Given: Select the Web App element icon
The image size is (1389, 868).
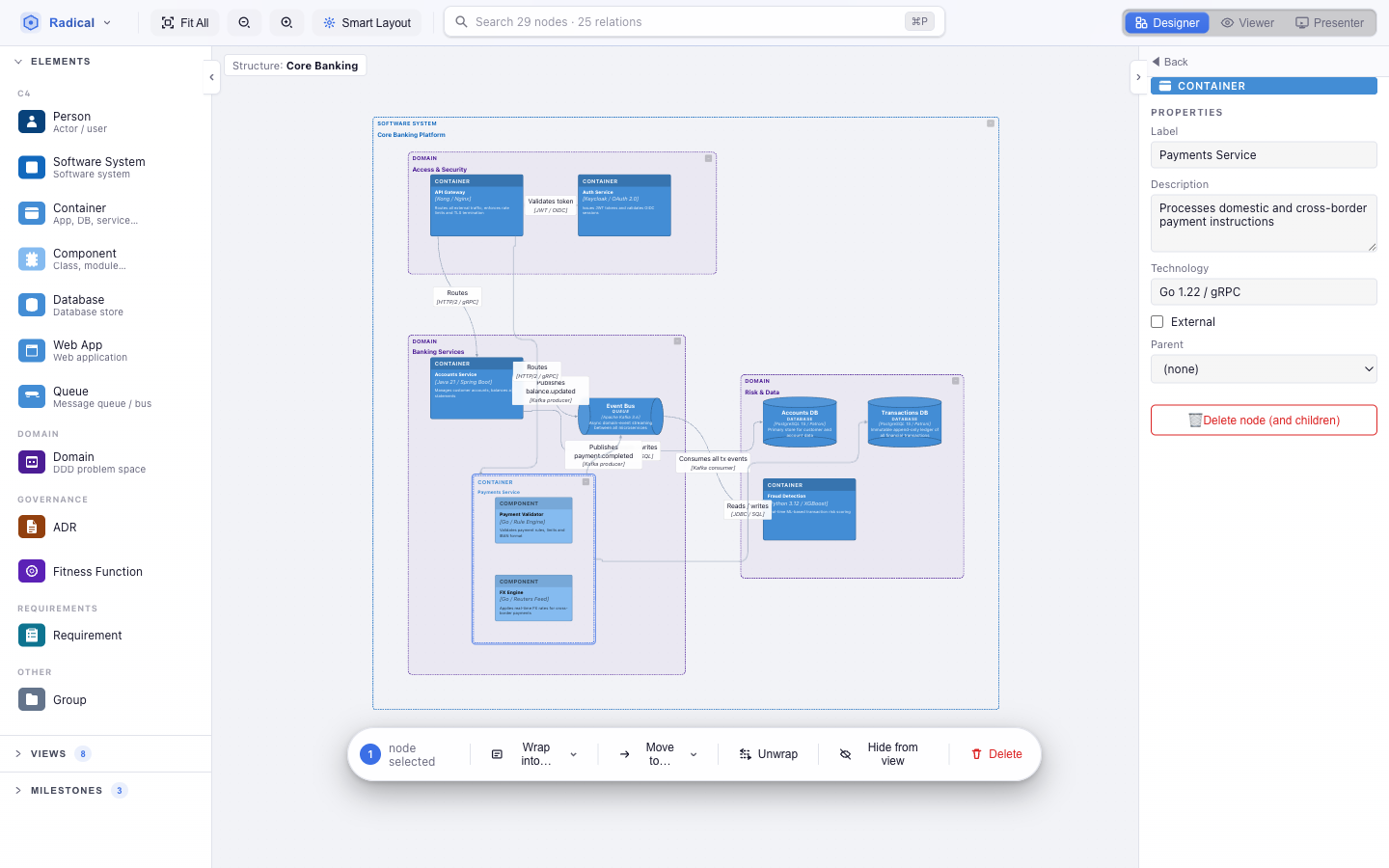Looking at the screenshot, I should 32,351.
